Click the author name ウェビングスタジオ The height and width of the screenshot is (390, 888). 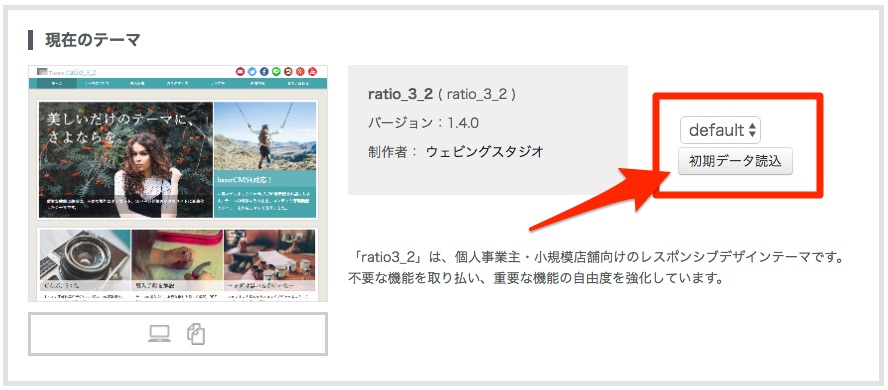coord(485,152)
